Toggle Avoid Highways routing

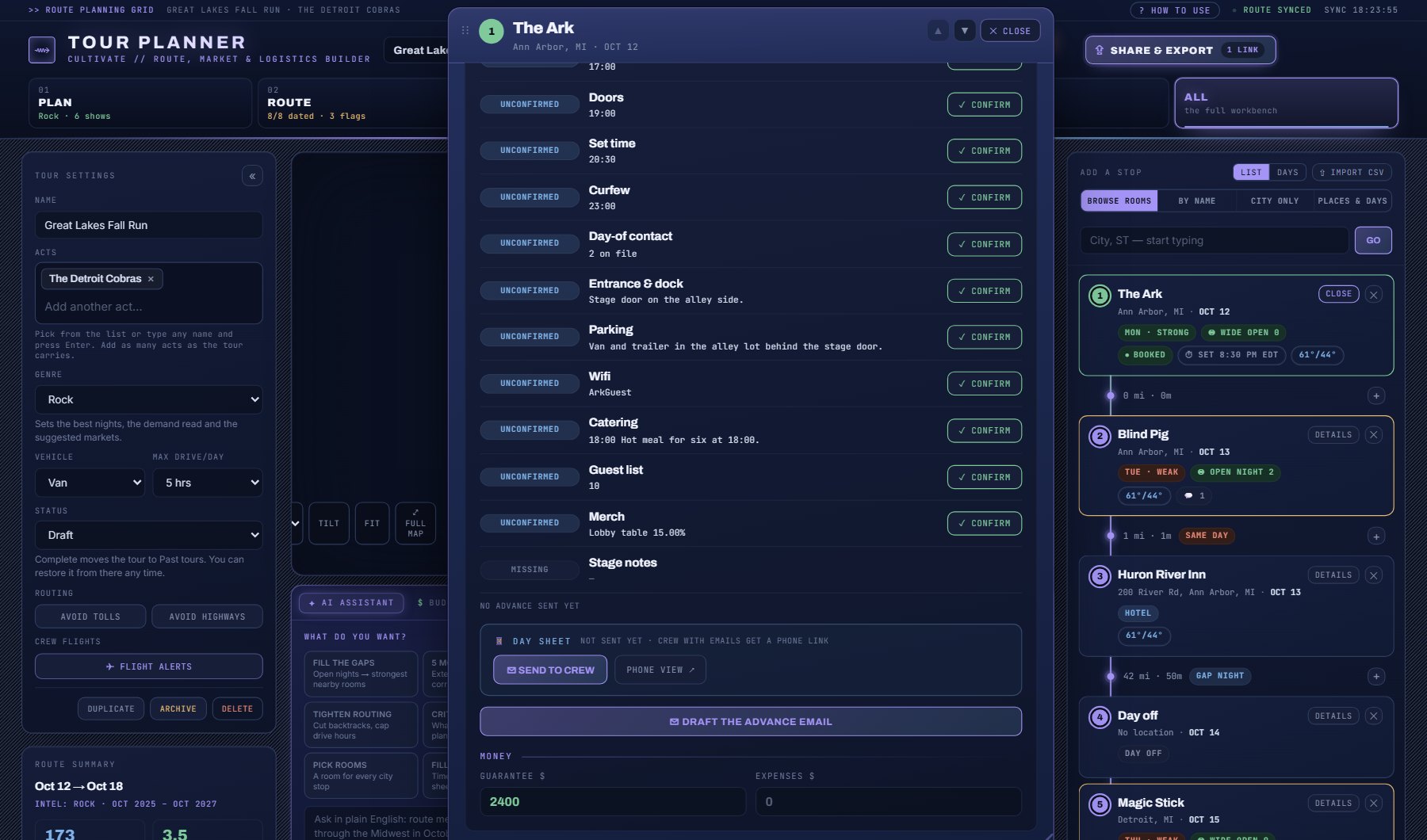click(207, 617)
